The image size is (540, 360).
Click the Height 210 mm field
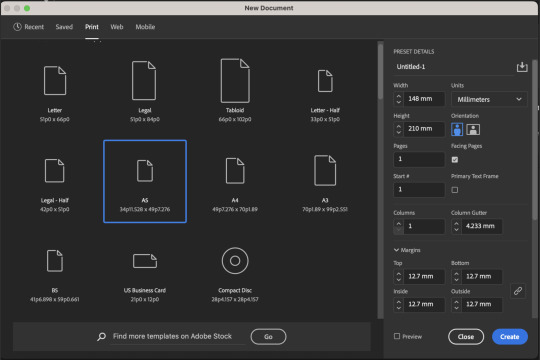point(424,129)
